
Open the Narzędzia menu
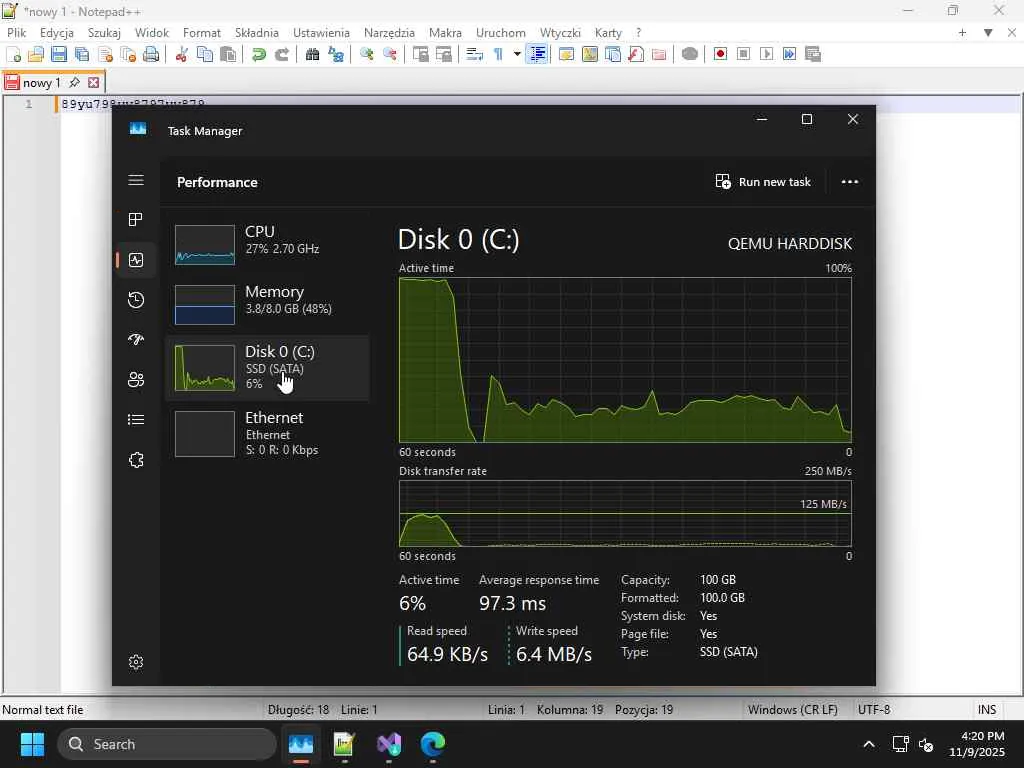pos(389,33)
